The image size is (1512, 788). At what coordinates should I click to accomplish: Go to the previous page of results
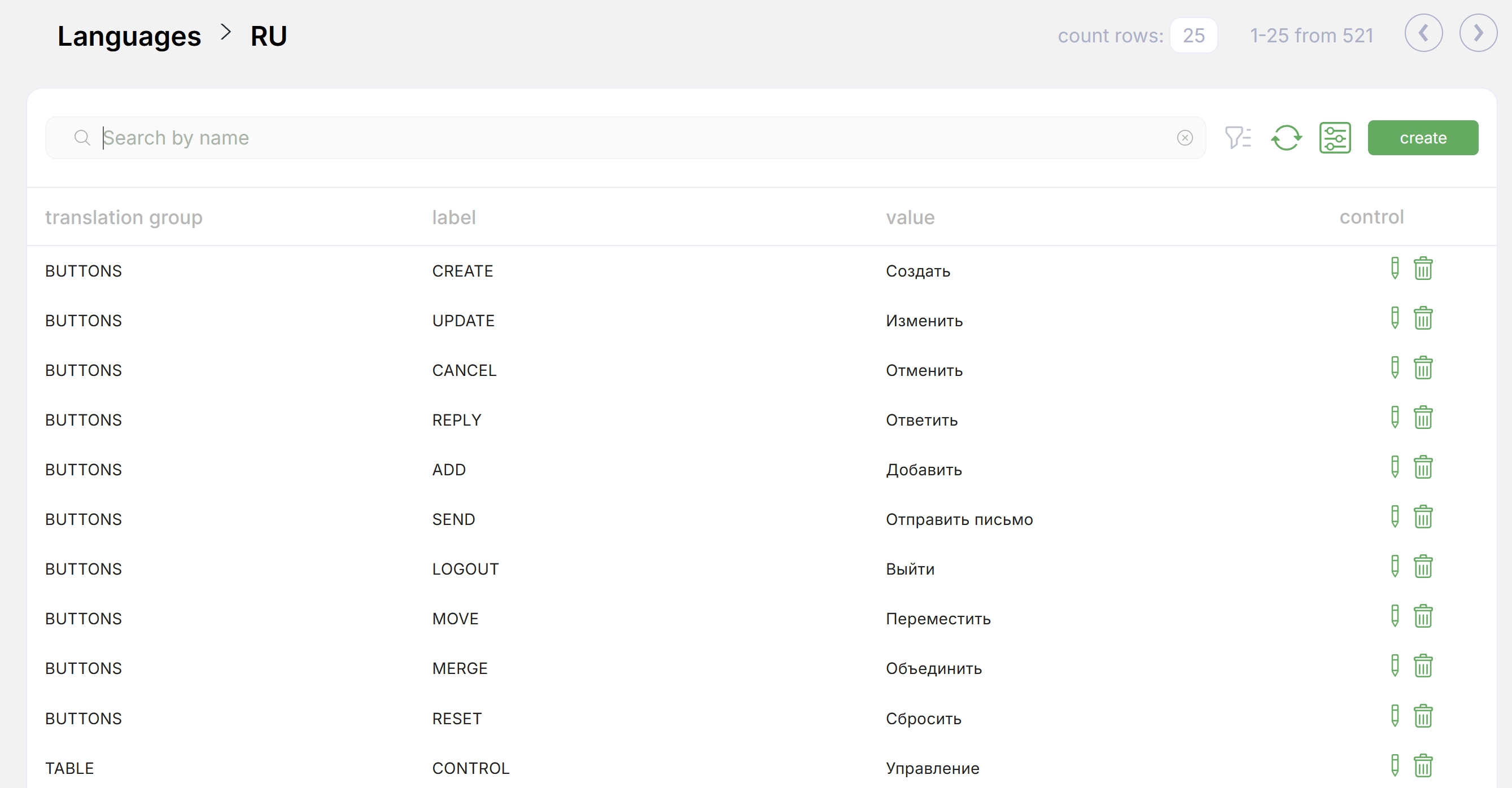click(x=1423, y=33)
